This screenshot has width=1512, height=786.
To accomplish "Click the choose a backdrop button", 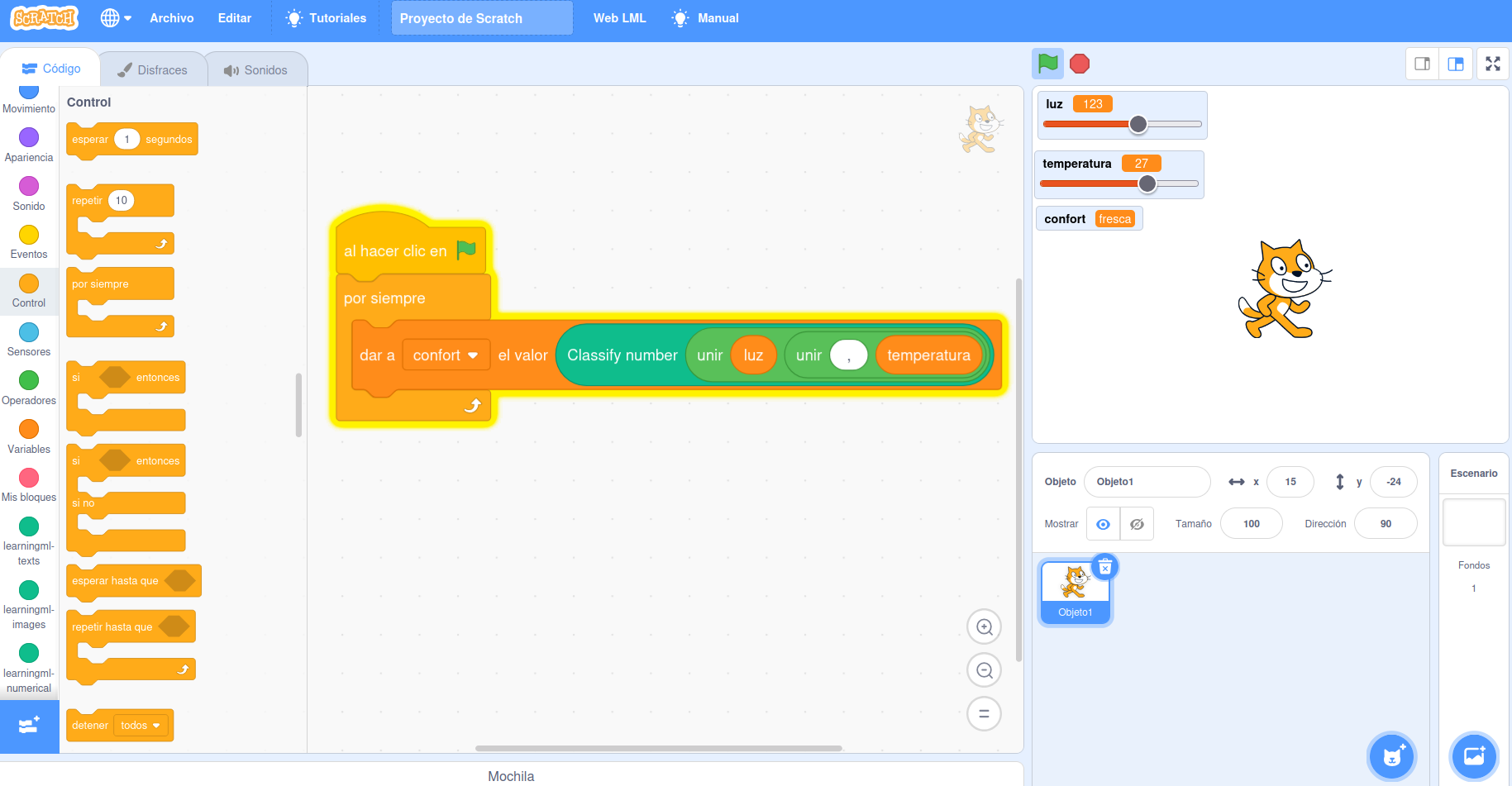I will [x=1474, y=755].
